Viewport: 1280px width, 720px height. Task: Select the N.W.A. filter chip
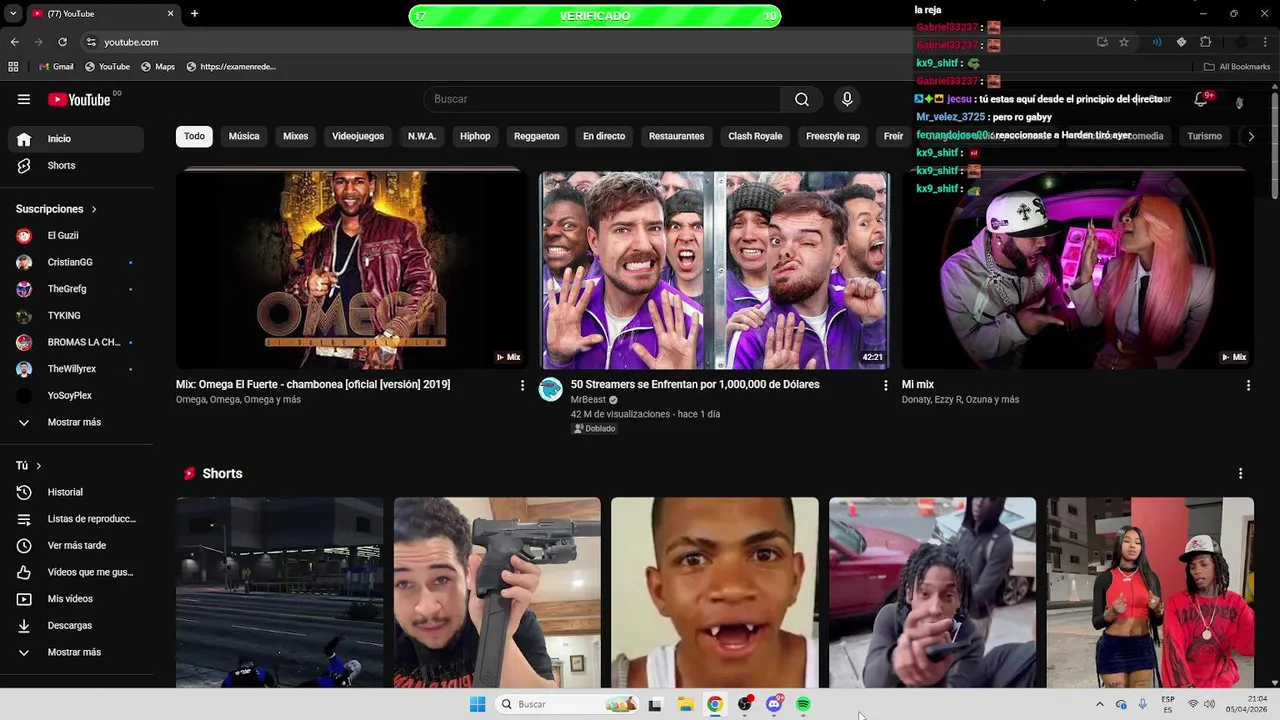coord(422,136)
